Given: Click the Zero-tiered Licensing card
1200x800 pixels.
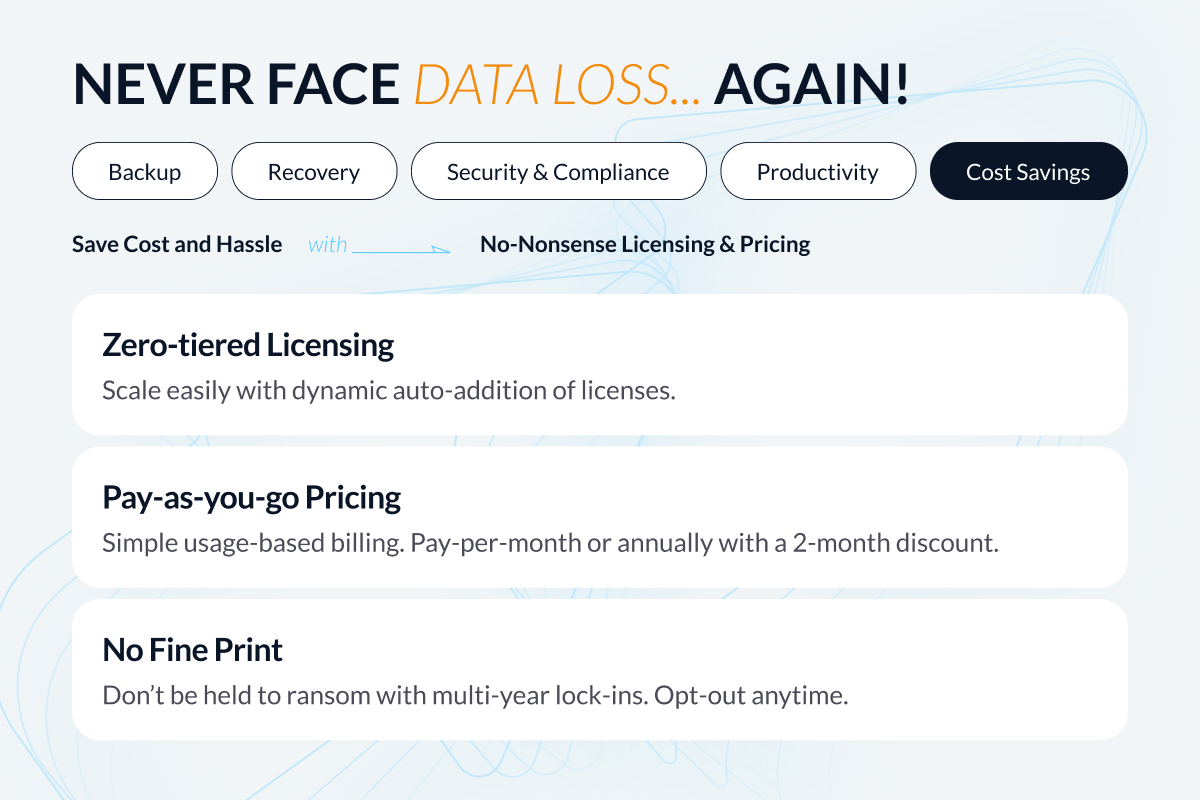Looking at the screenshot, I should tap(600, 364).
